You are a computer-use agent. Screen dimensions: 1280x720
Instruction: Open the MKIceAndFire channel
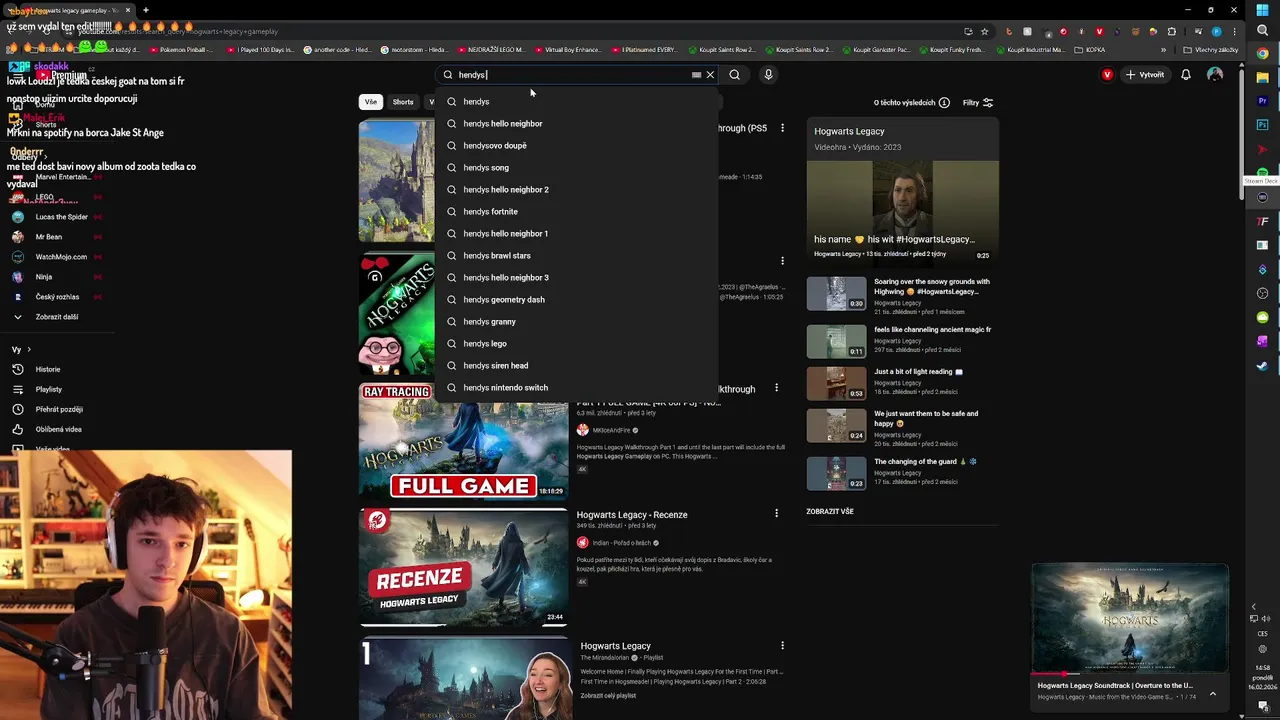pyautogui.click(x=610, y=430)
